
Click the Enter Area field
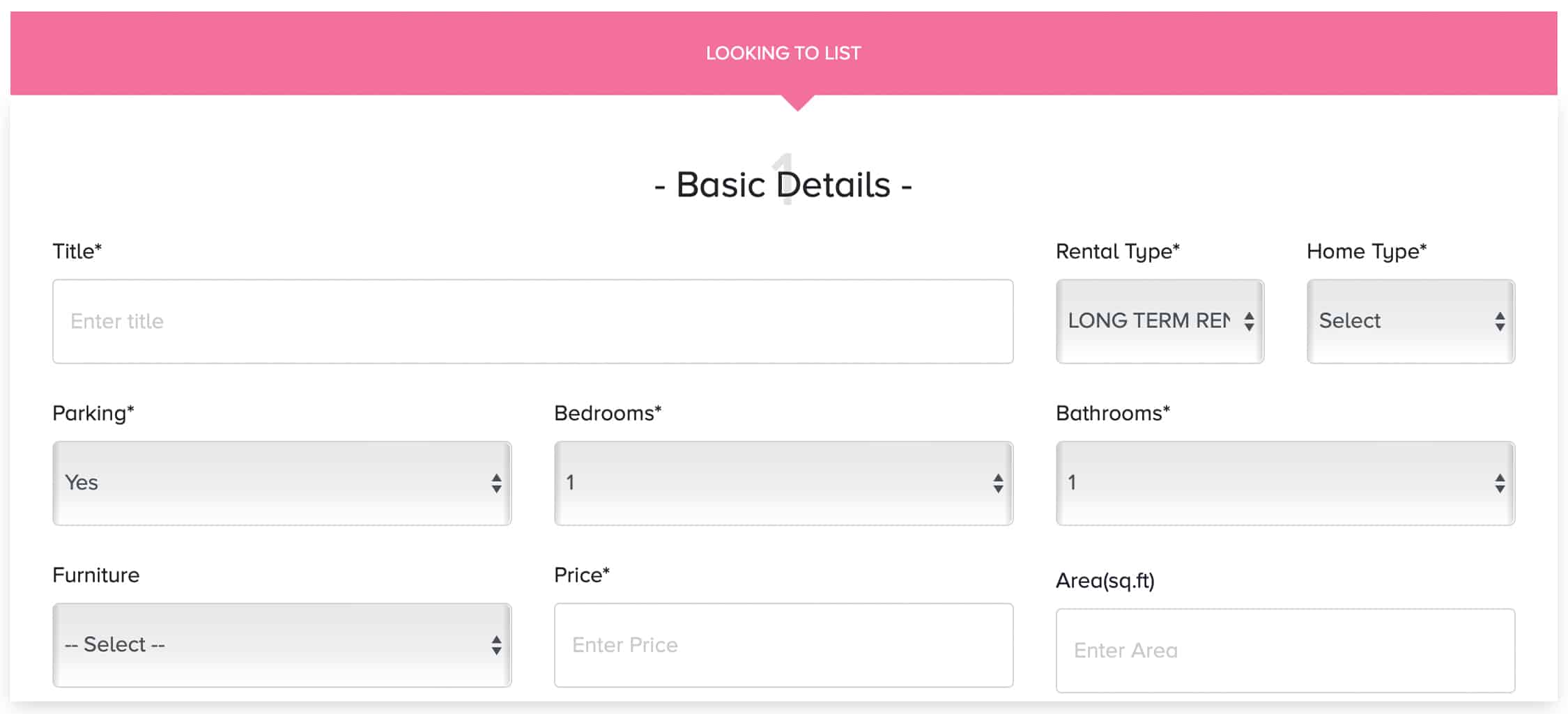pyautogui.click(x=1285, y=651)
